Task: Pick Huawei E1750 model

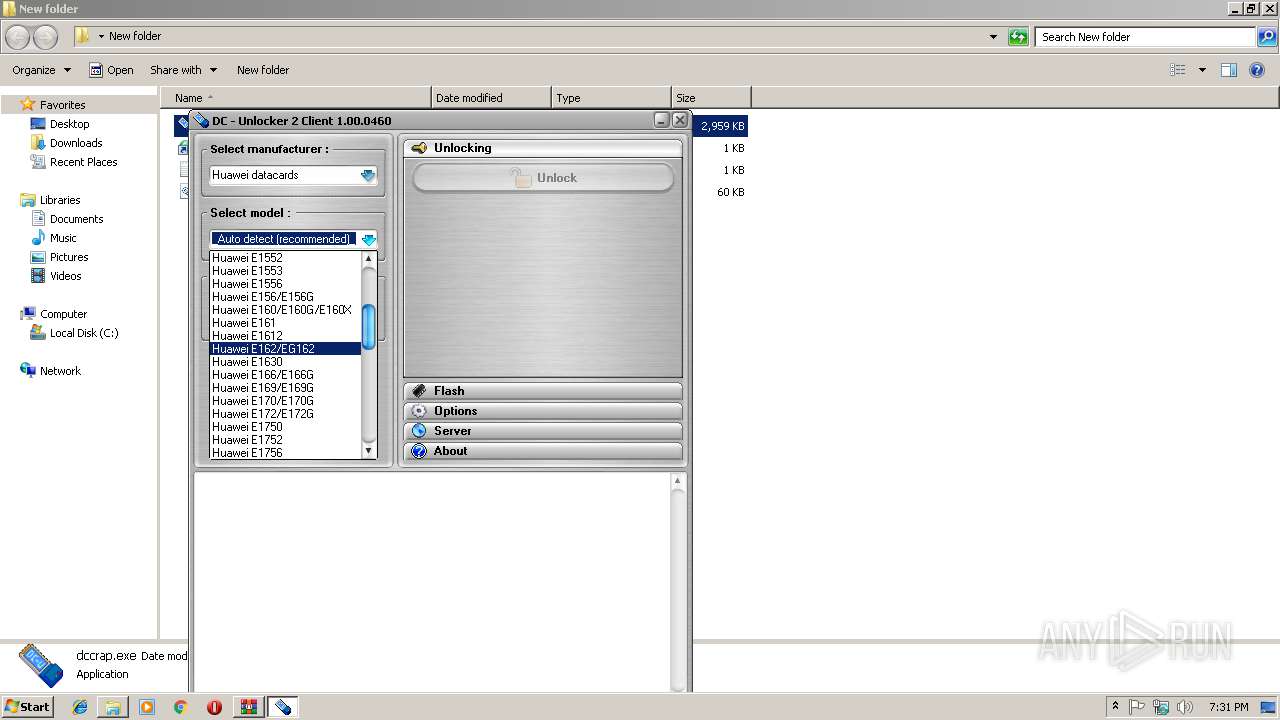Action: pyautogui.click(x=285, y=427)
